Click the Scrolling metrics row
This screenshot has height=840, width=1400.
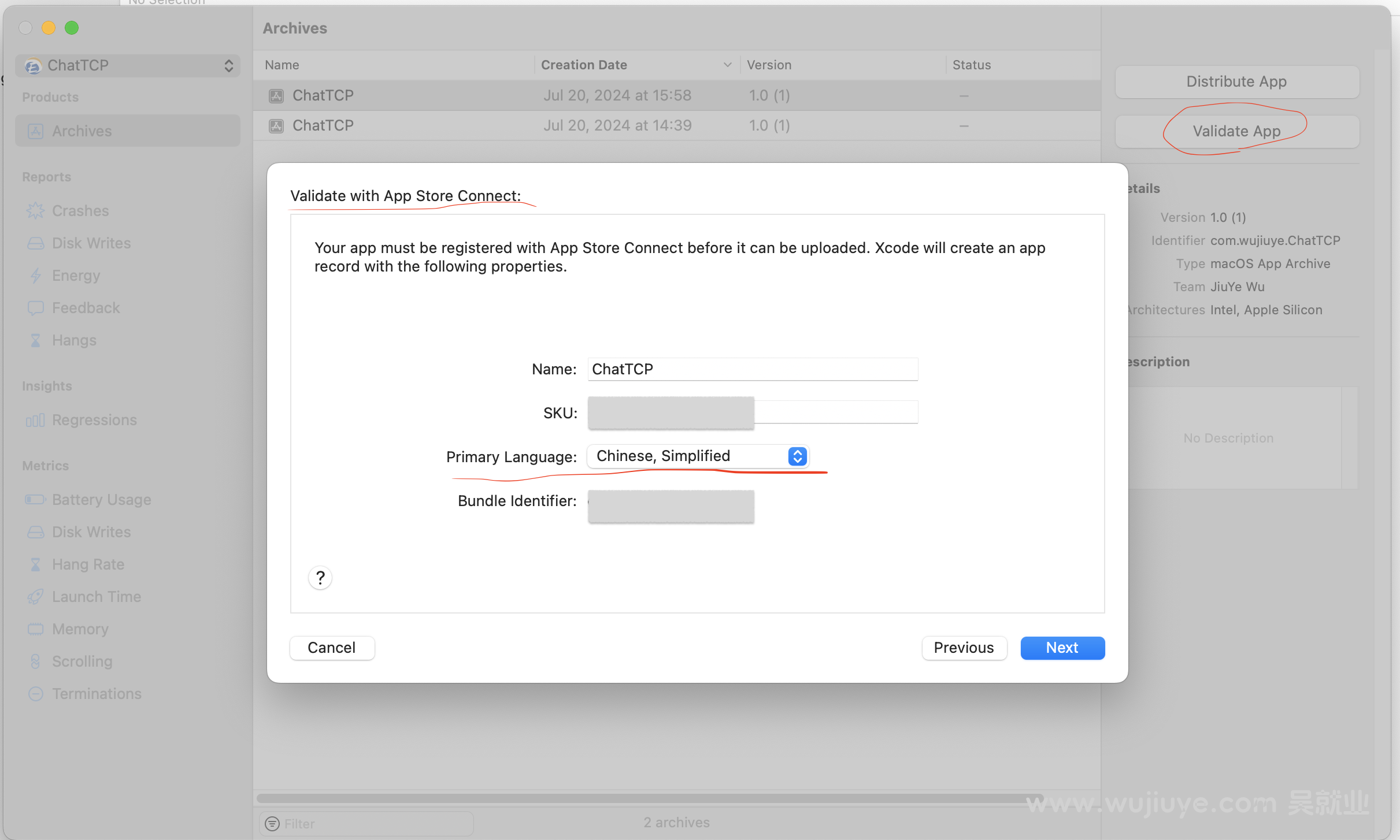(x=128, y=661)
